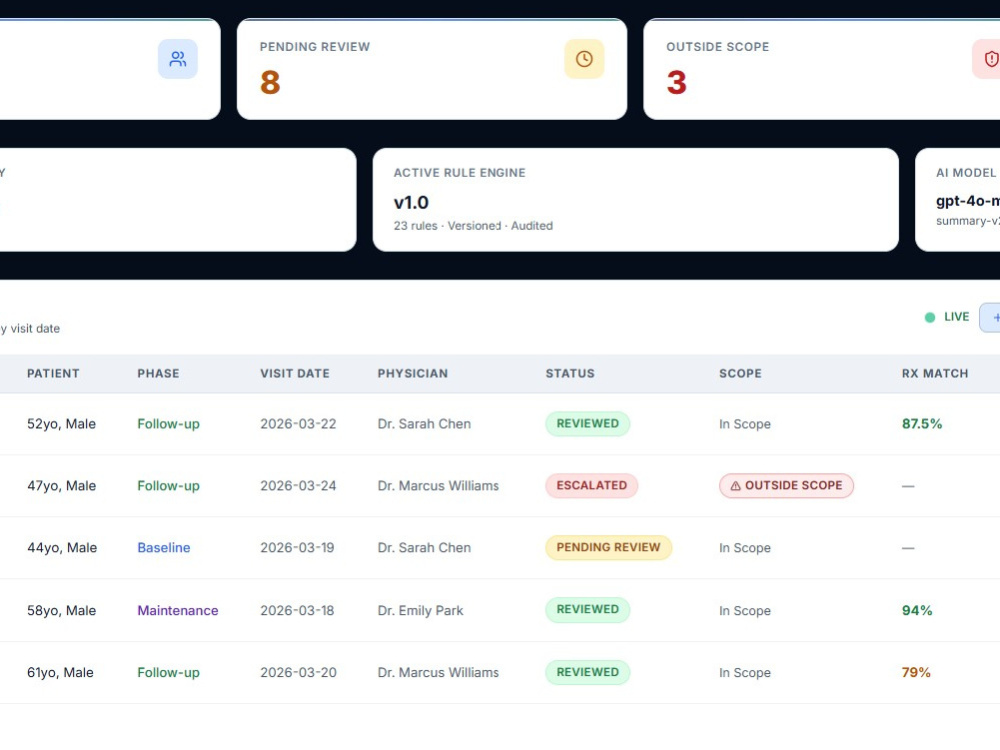This screenshot has width=1000, height=750.
Task: Sort by PATIENT column header
Action: click(53, 374)
